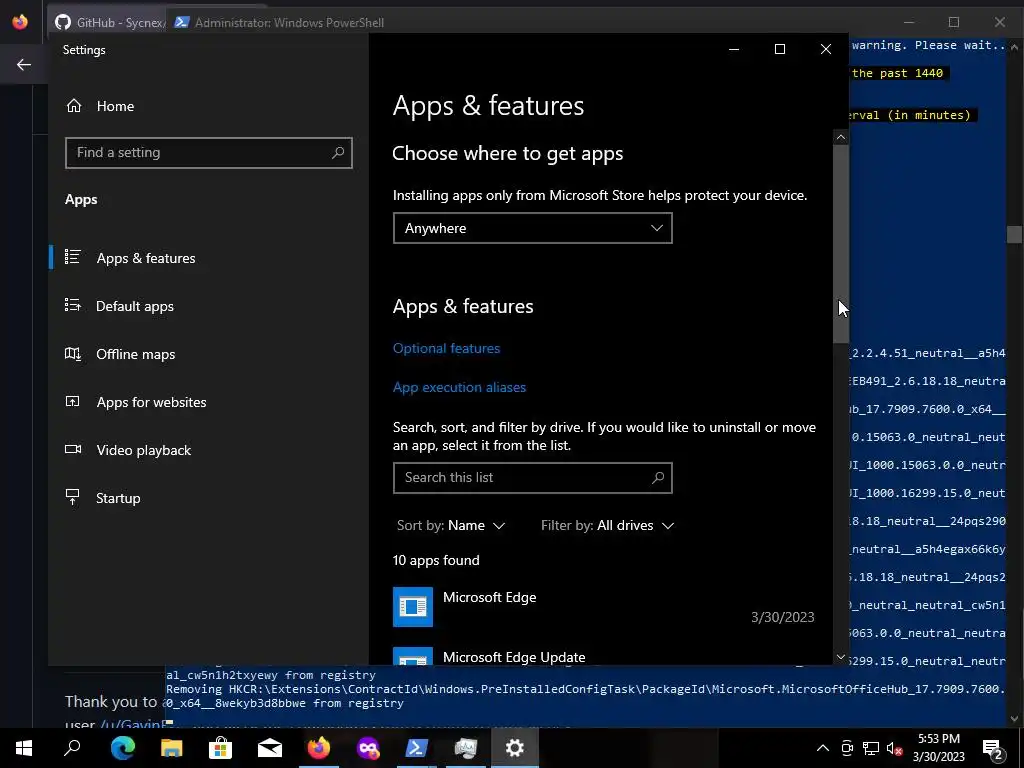Screen dimensions: 1024x768
Task: Open the Anywhere app source dropdown
Action: (532, 228)
